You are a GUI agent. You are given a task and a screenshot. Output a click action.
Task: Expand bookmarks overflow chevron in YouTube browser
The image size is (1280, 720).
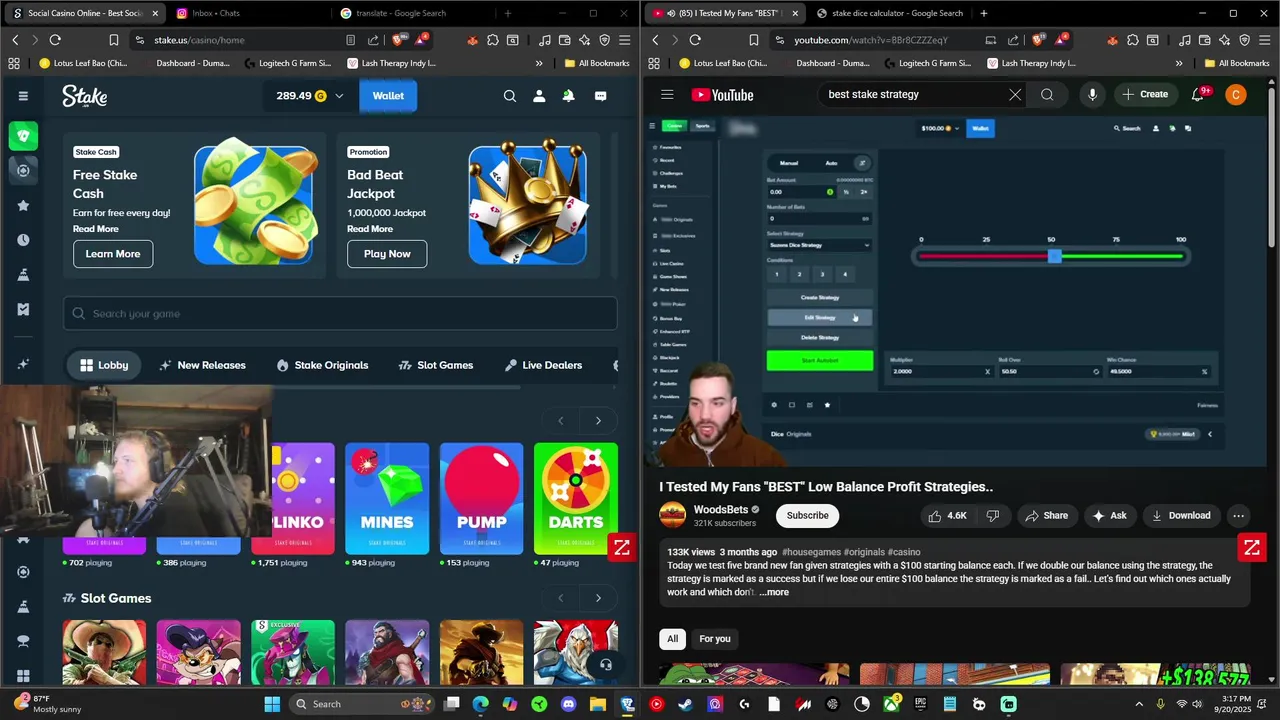pyautogui.click(x=1179, y=63)
